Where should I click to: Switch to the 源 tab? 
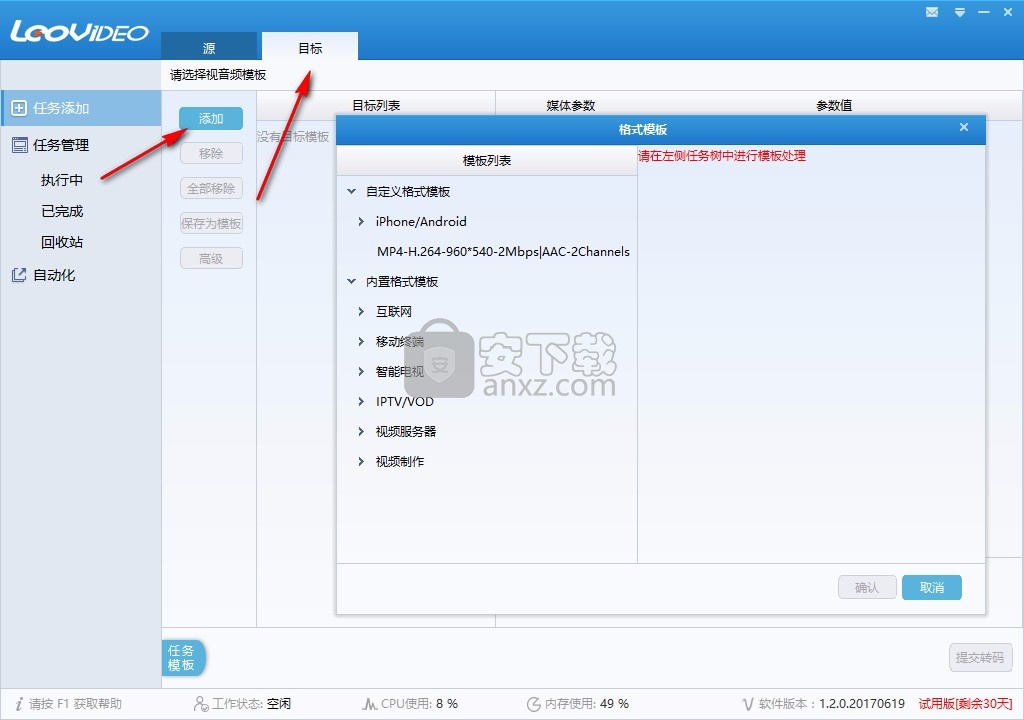pos(209,46)
